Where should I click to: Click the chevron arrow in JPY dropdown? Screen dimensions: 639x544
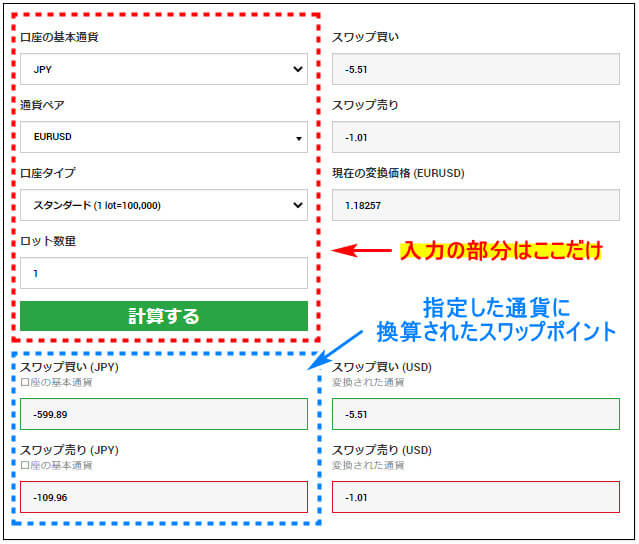298,69
